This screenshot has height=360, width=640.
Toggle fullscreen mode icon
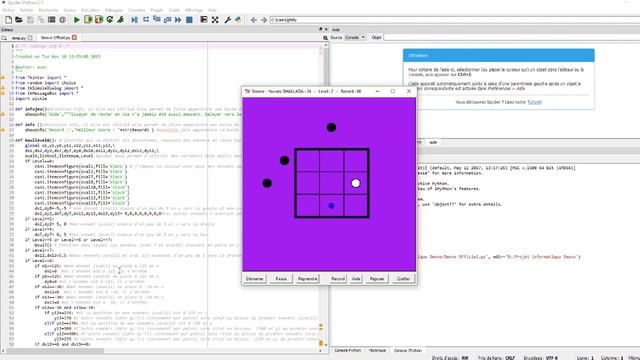[x=215, y=20]
